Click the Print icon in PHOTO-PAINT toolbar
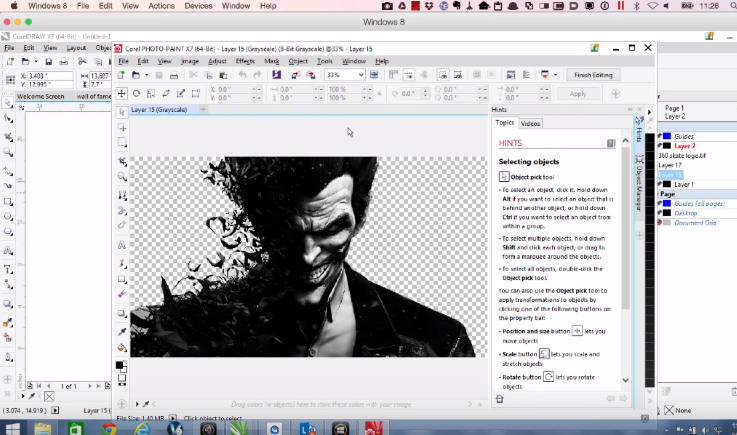Image resolution: width=737 pixels, height=435 pixels. click(x=174, y=75)
